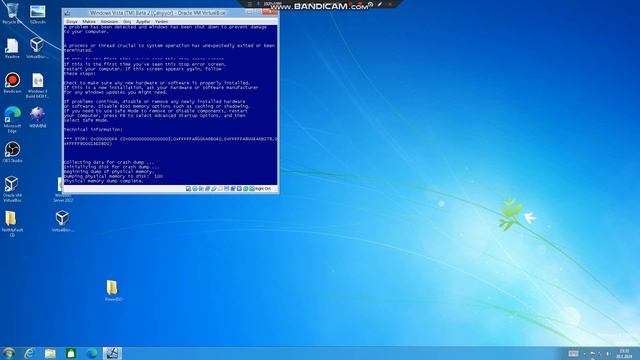Open the Aygıtlar menu in VirtualBox
Viewport: 640px width, 360px height.
pos(143,21)
